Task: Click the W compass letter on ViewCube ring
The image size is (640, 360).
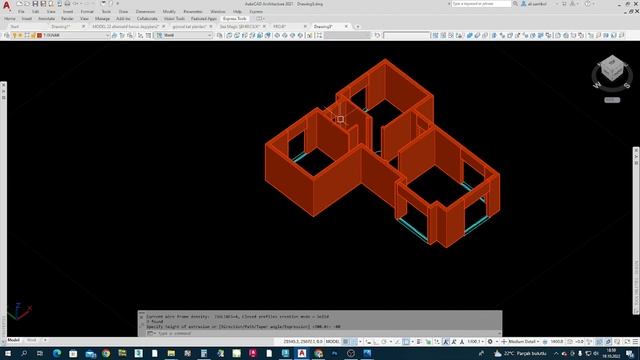Action: (596, 85)
